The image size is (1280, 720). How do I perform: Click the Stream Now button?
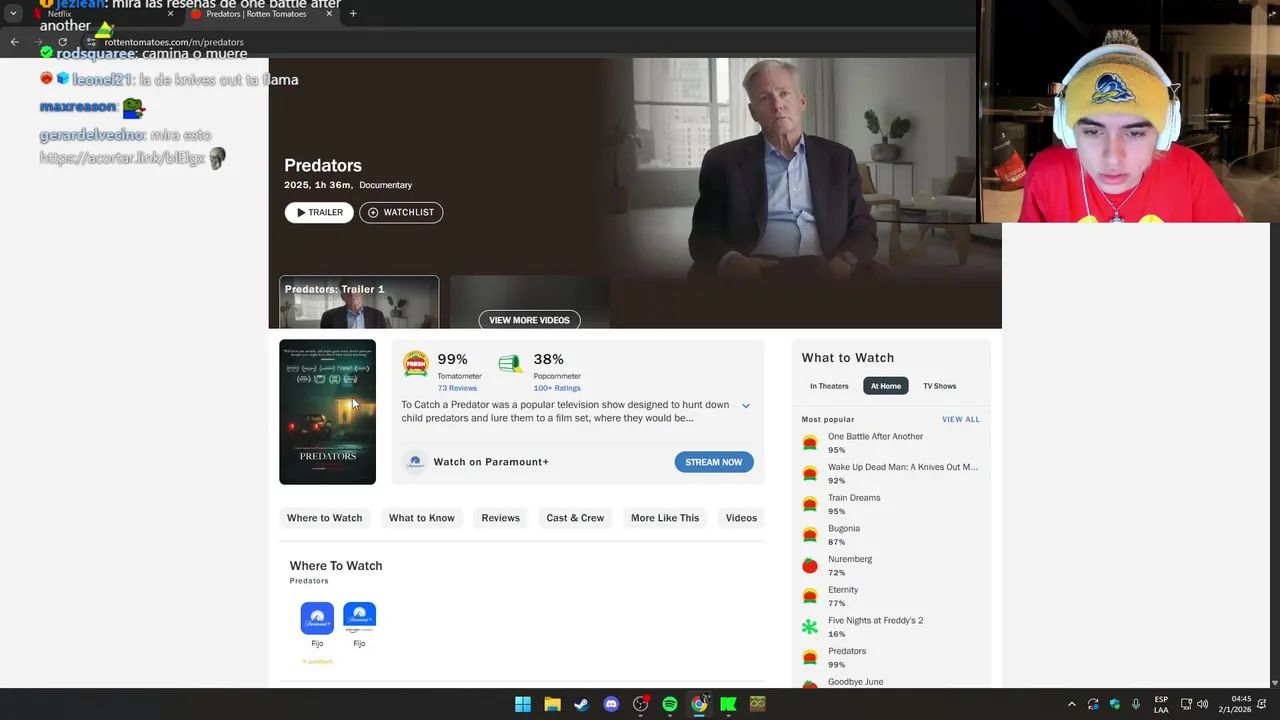pyautogui.click(x=714, y=462)
